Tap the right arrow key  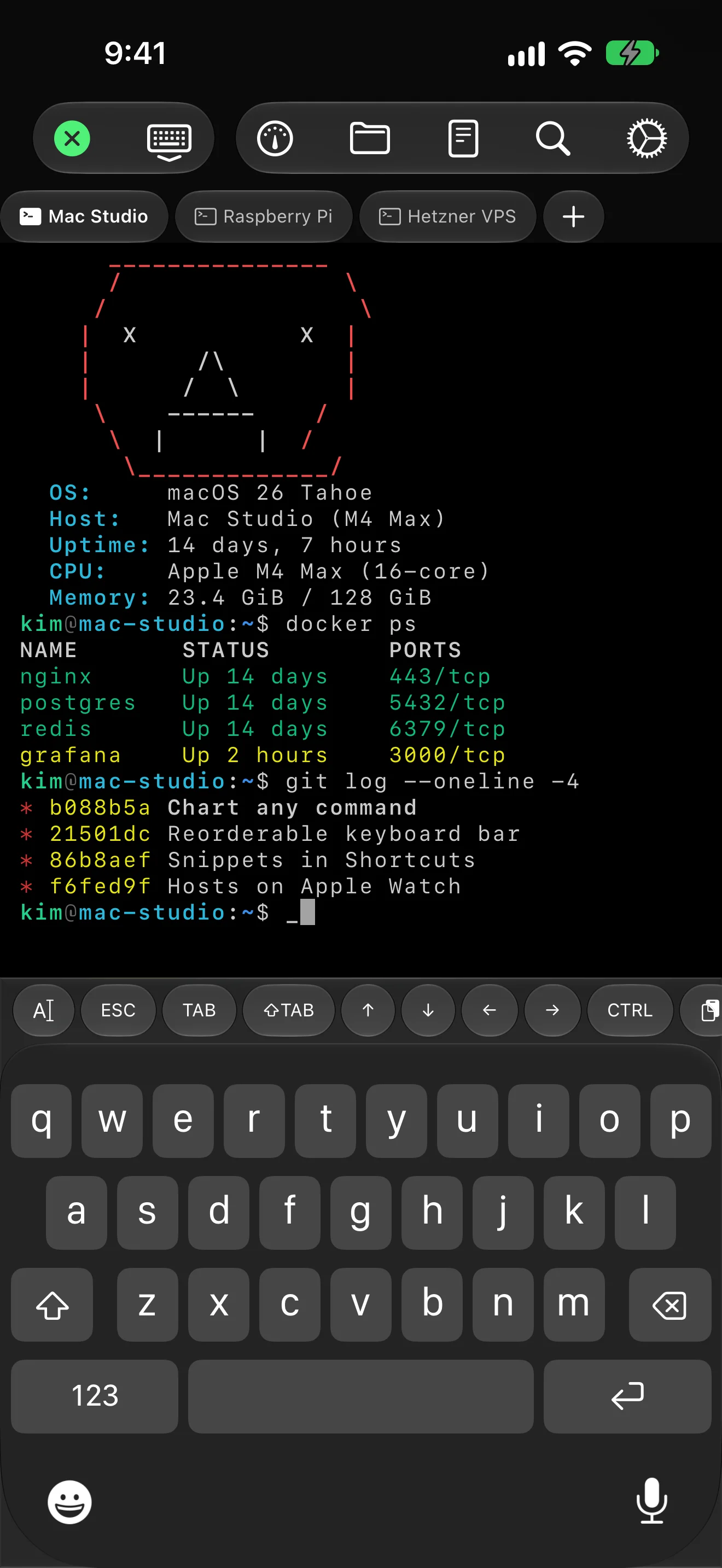click(x=552, y=1010)
